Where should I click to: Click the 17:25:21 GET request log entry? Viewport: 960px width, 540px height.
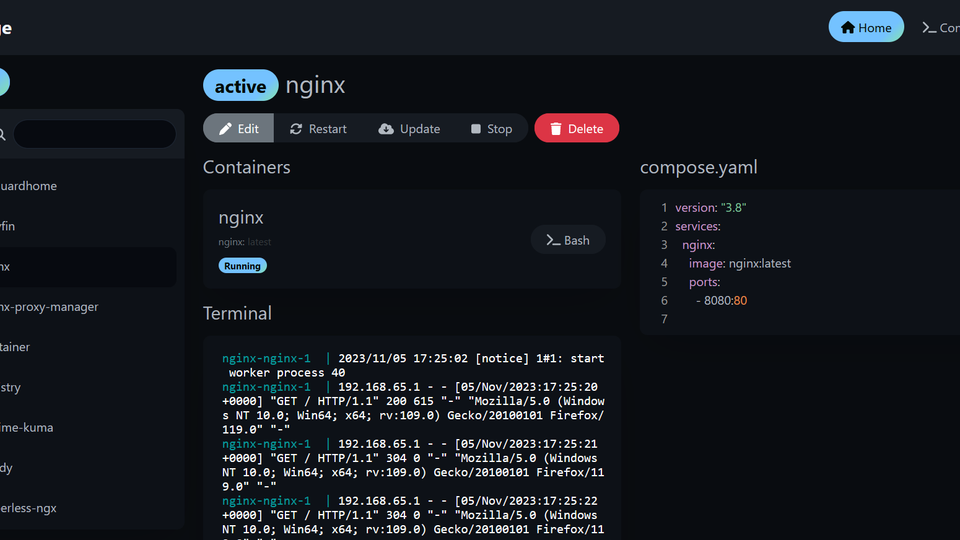(413, 465)
